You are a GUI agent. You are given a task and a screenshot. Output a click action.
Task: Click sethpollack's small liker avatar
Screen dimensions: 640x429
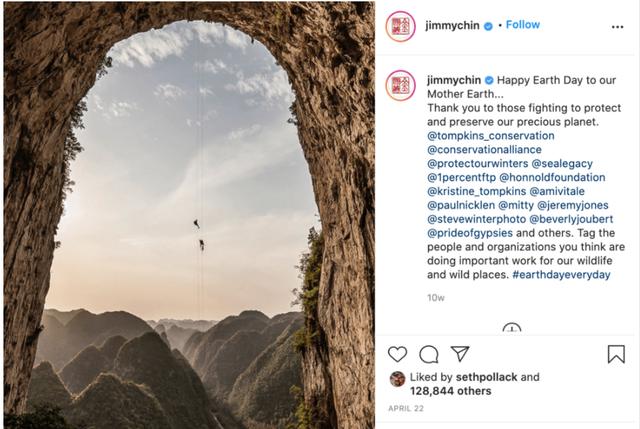pyautogui.click(x=397, y=379)
